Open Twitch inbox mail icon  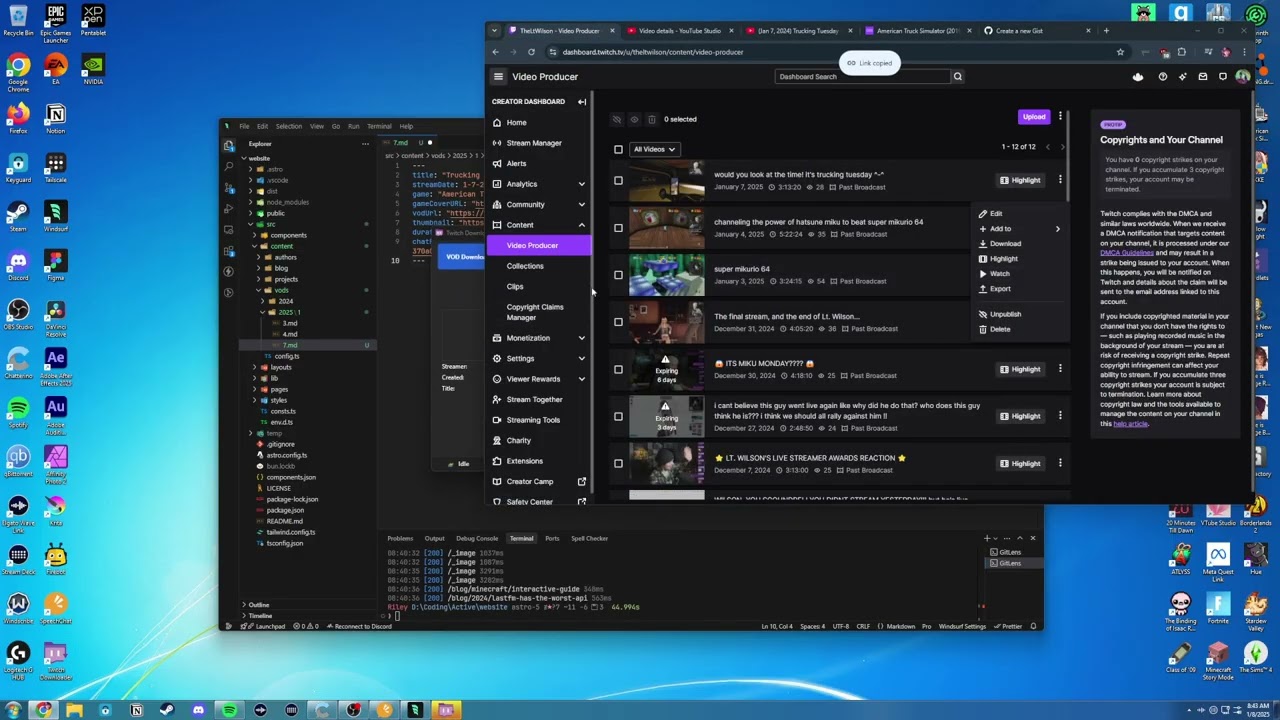[x=1203, y=77]
